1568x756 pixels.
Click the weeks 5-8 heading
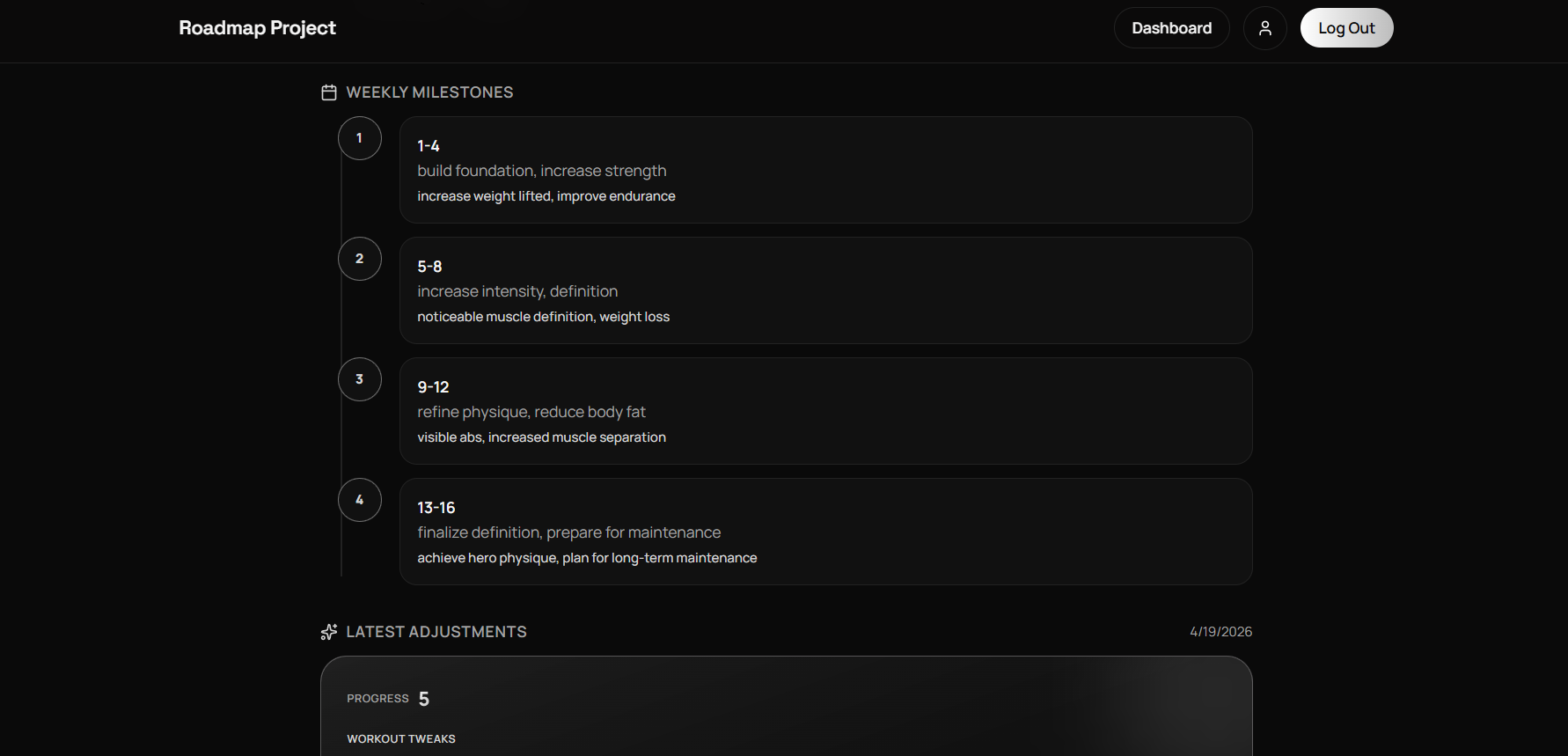429,267
